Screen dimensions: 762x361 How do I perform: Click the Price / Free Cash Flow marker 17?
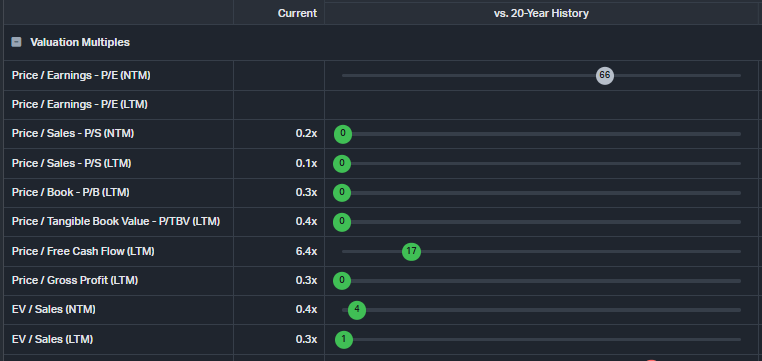411,252
